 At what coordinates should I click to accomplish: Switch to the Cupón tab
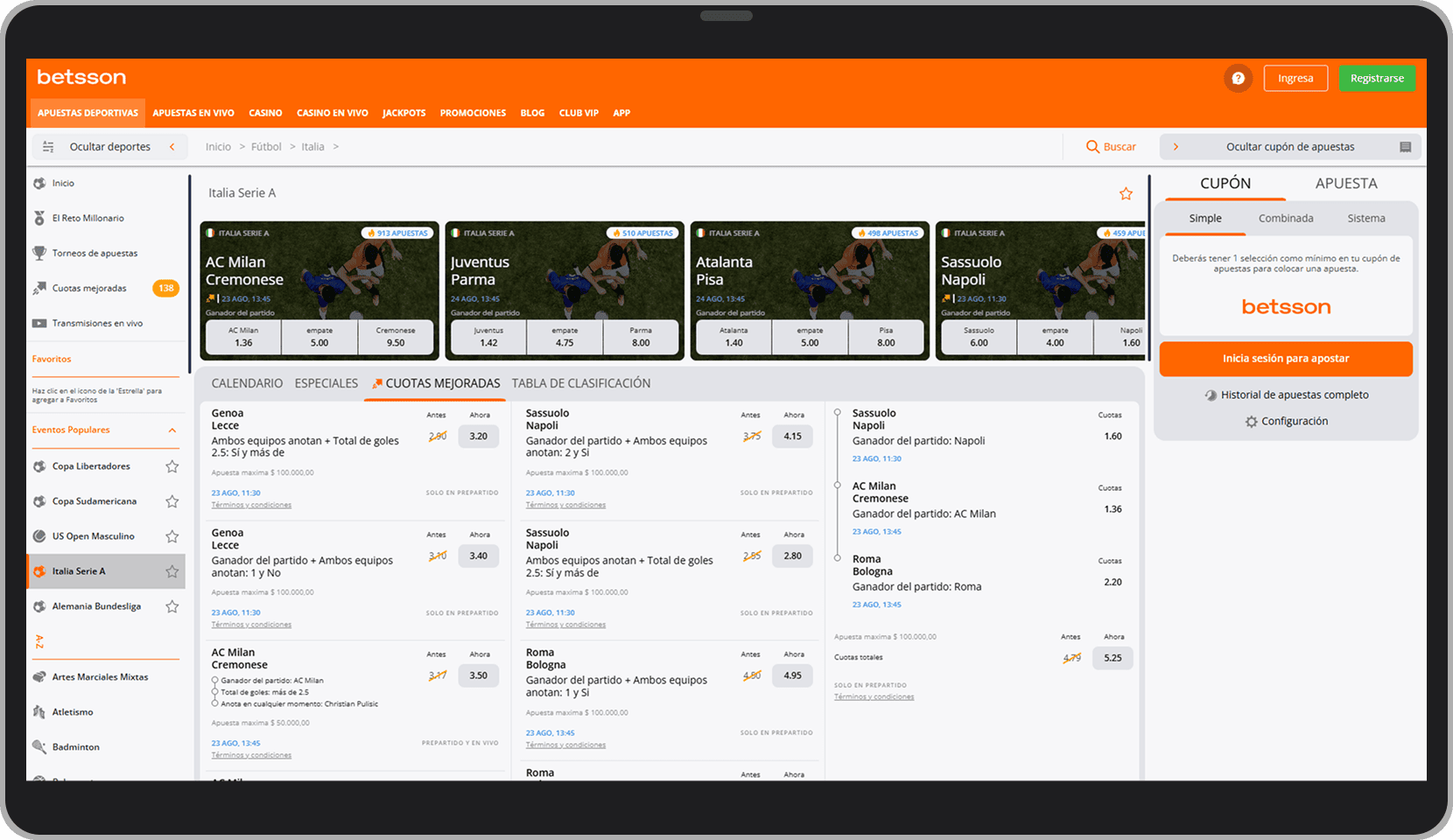(1225, 184)
